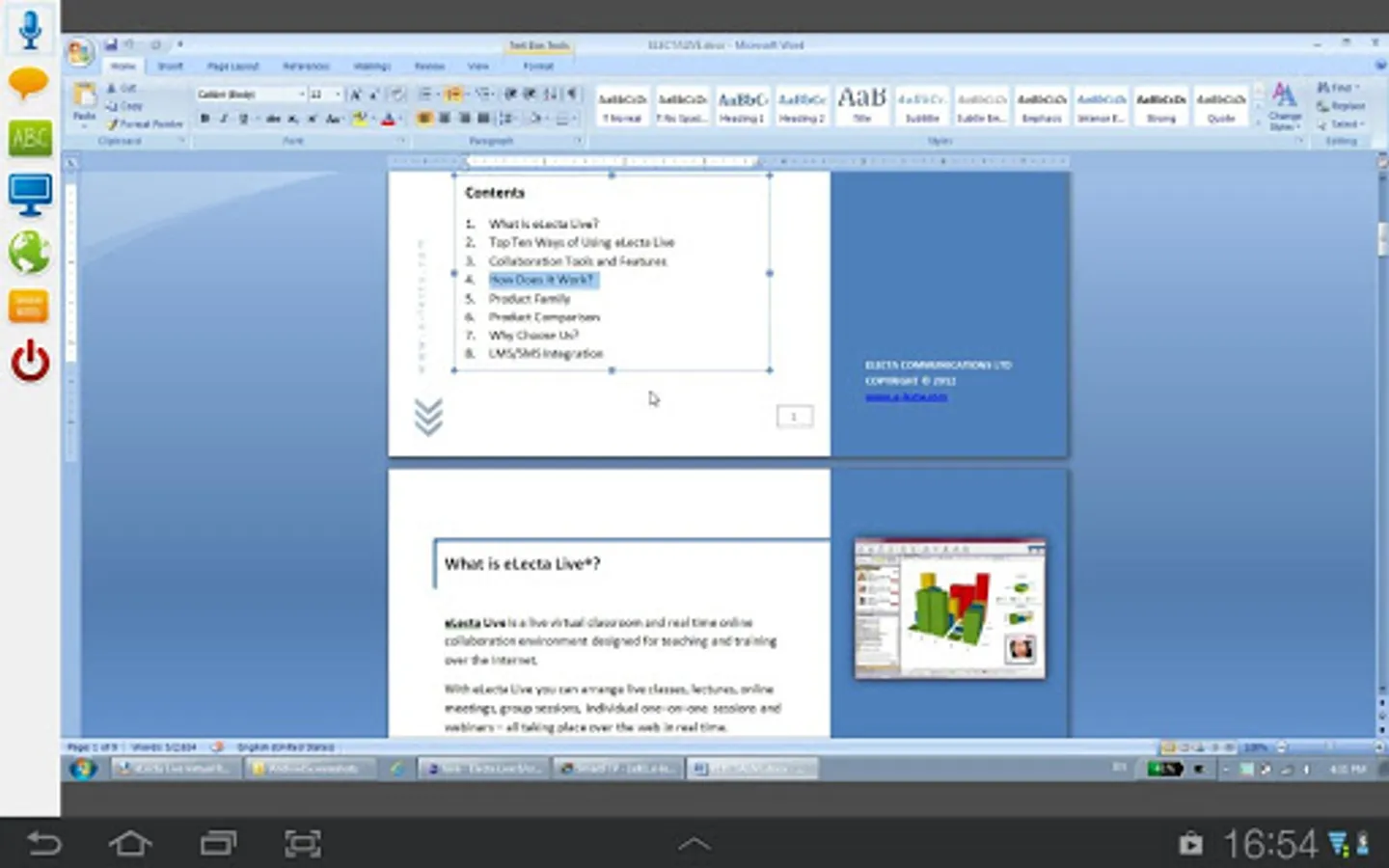Show paragraph marks with pilcrow icon
Viewport: 1389px width, 868px height.
[x=573, y=94]
